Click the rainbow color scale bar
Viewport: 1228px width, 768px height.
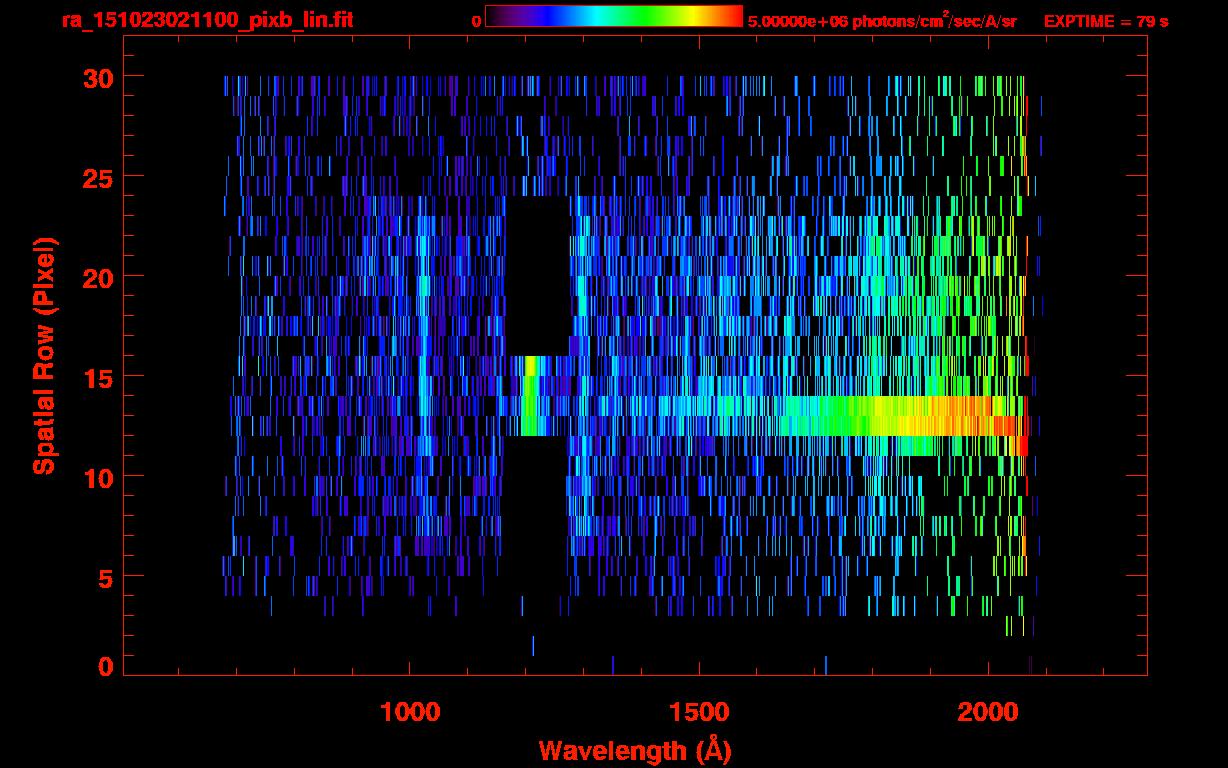(x=614, y=16)
